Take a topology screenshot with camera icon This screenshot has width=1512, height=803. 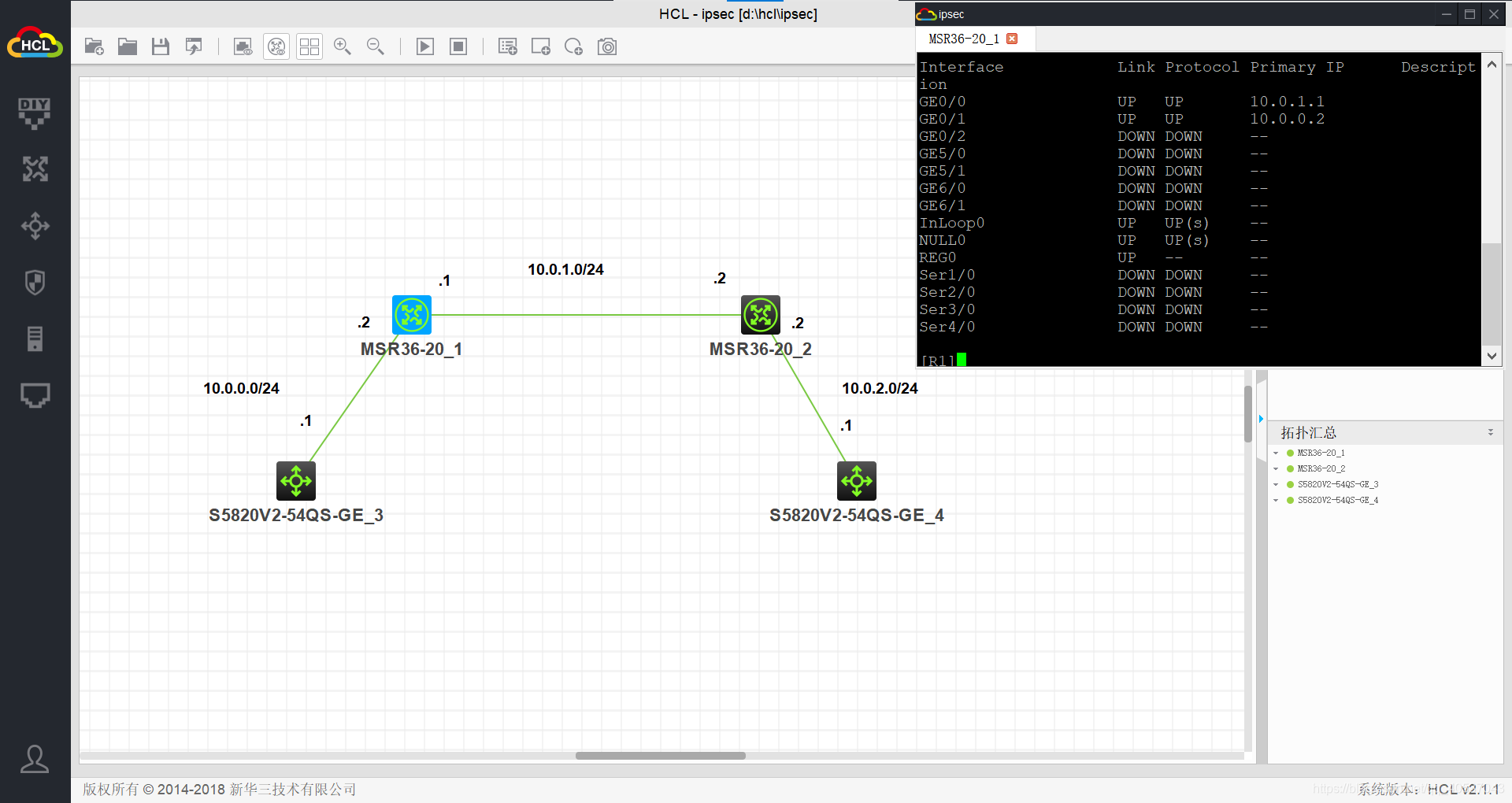(x=607, y=46)
